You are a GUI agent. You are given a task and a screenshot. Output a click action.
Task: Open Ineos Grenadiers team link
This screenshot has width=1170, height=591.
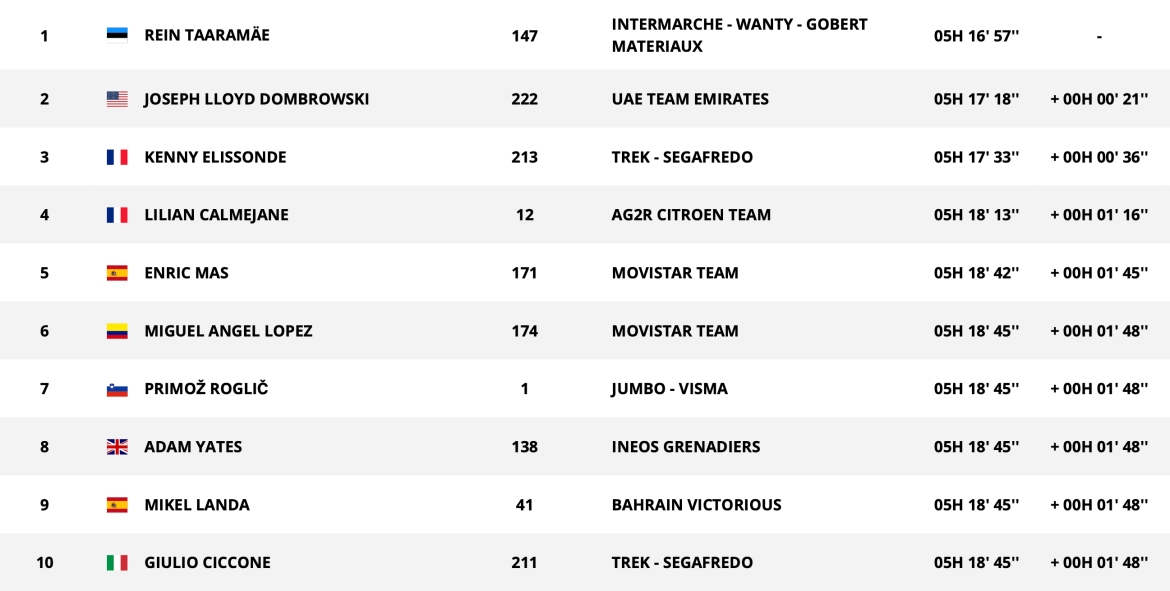pyautogui.click(x=686, y=447)
